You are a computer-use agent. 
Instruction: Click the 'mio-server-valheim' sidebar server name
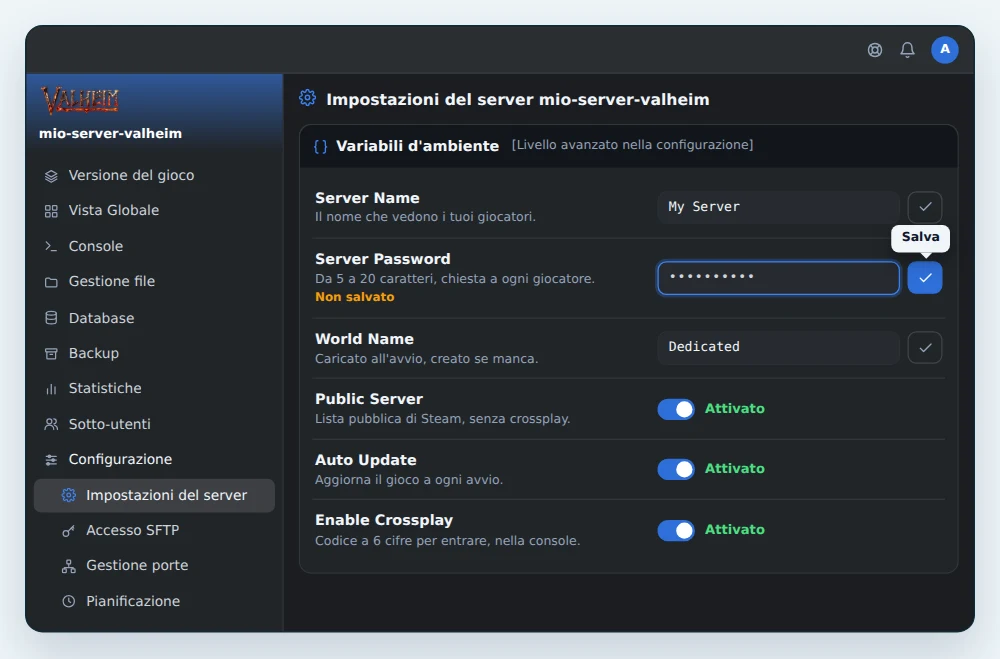click(x=110, y=133)
